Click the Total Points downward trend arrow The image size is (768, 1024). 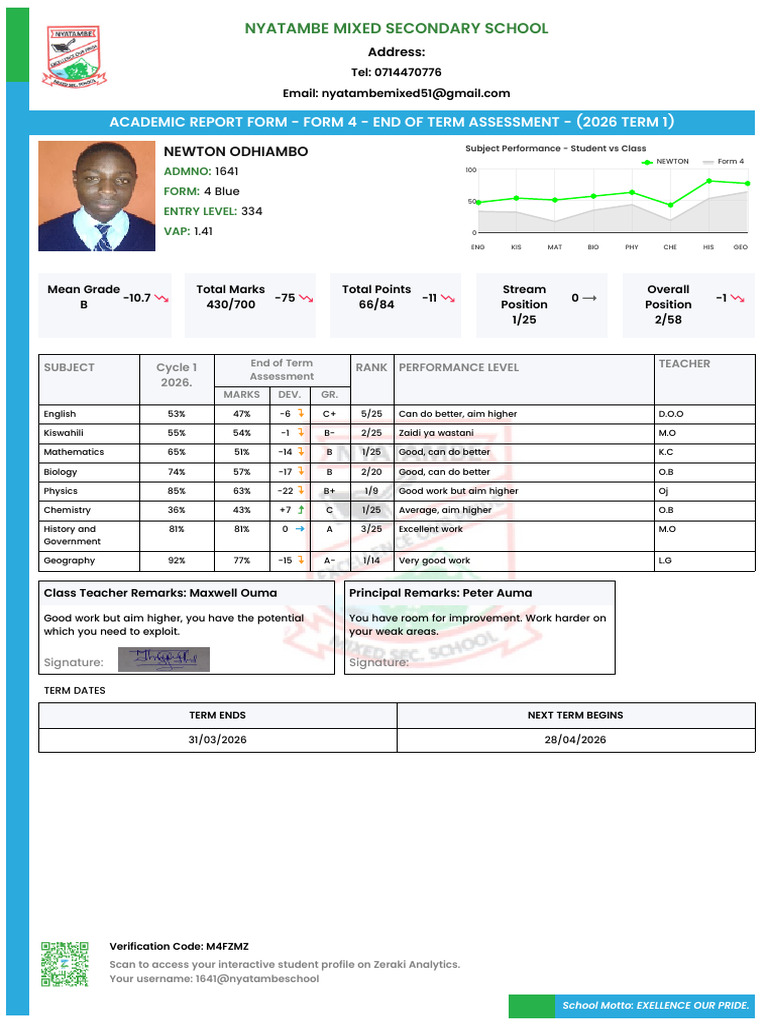tap(448, 298)
